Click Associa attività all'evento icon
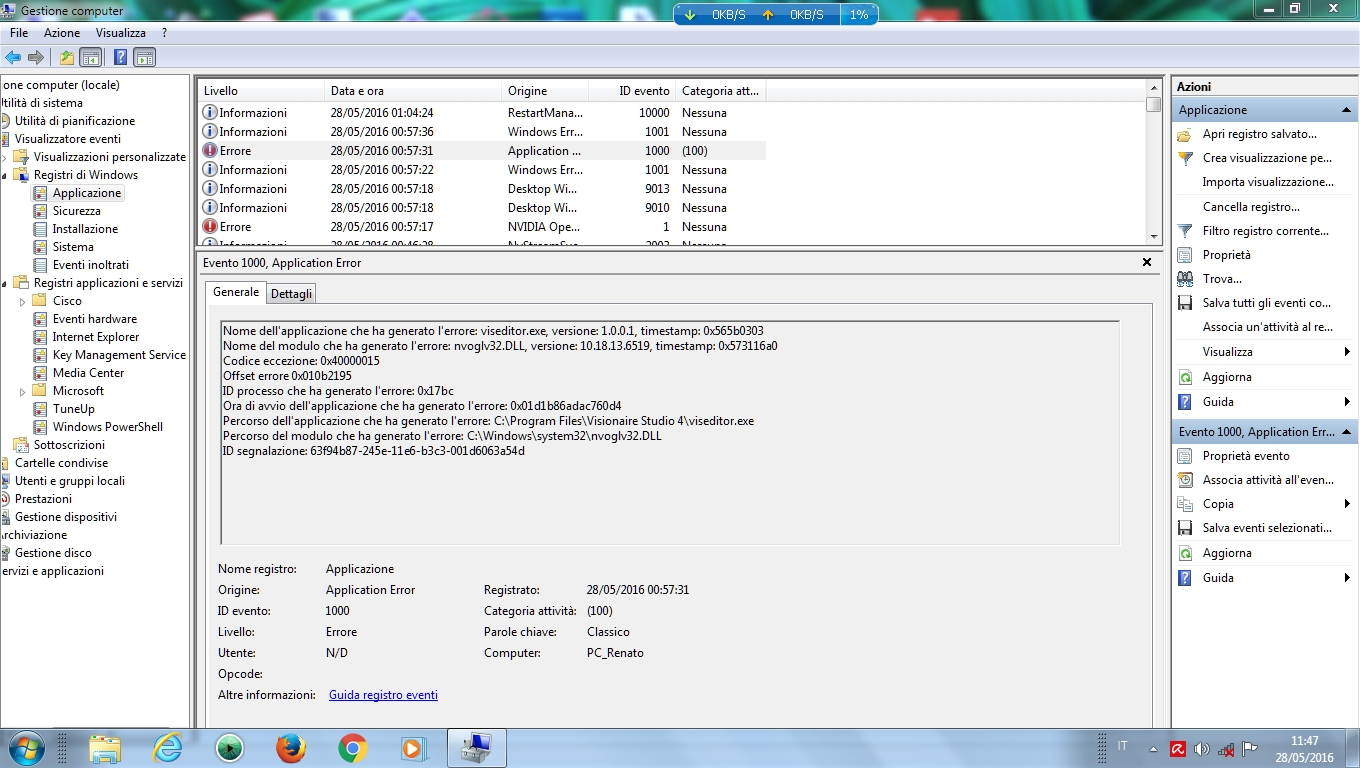This screenshot has width=1360, height=768. point(1185,480)
